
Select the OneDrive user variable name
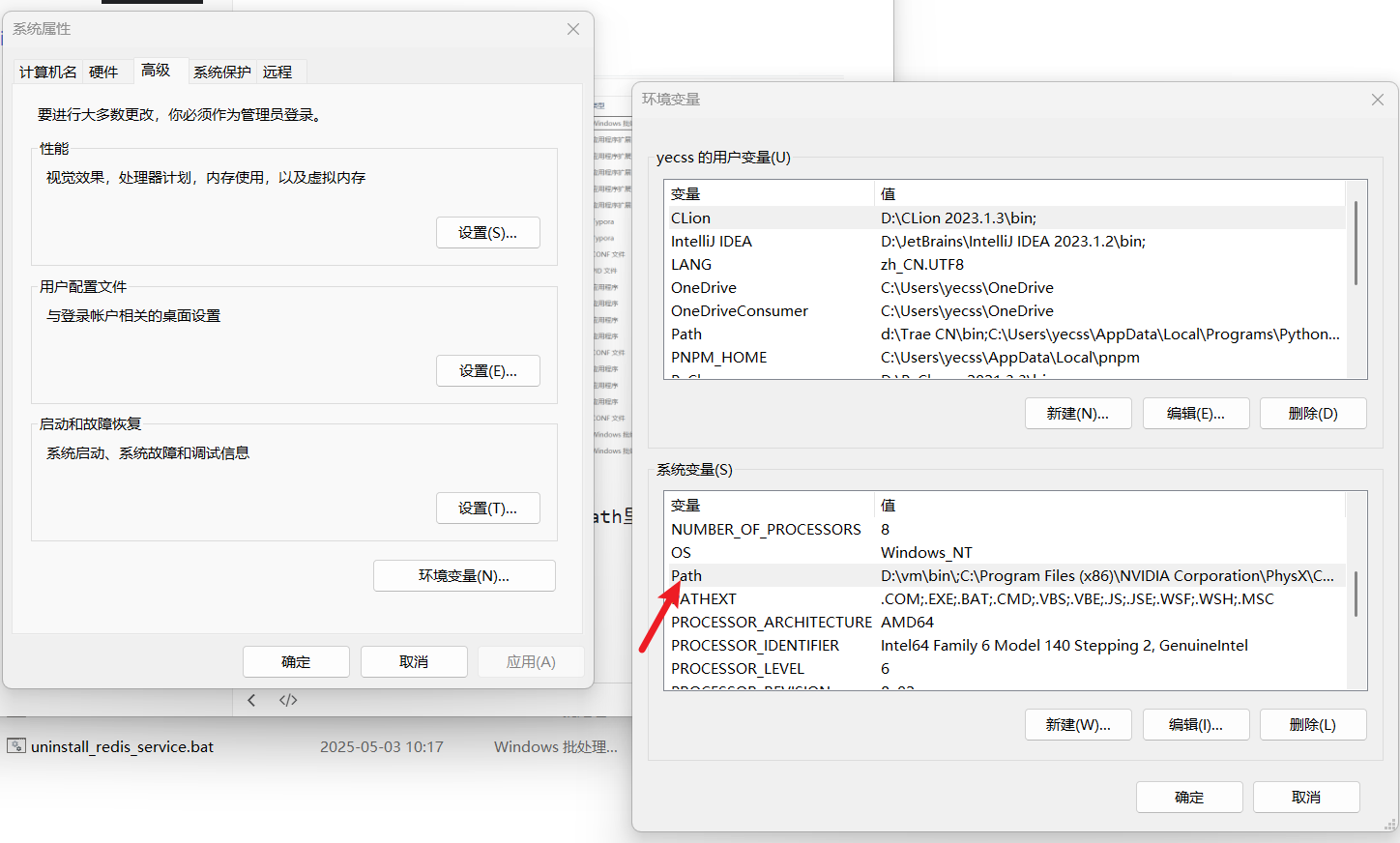tap(704, 288)
